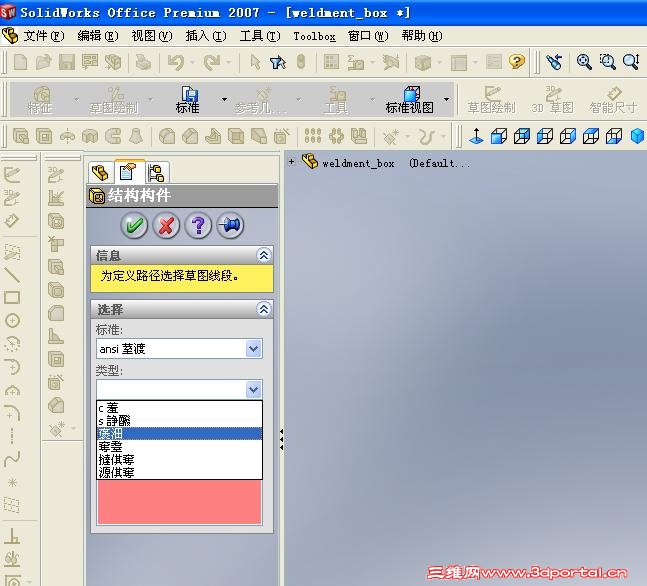
Task: Switch to PropertyManager tab
Action: tap(129, 172)
